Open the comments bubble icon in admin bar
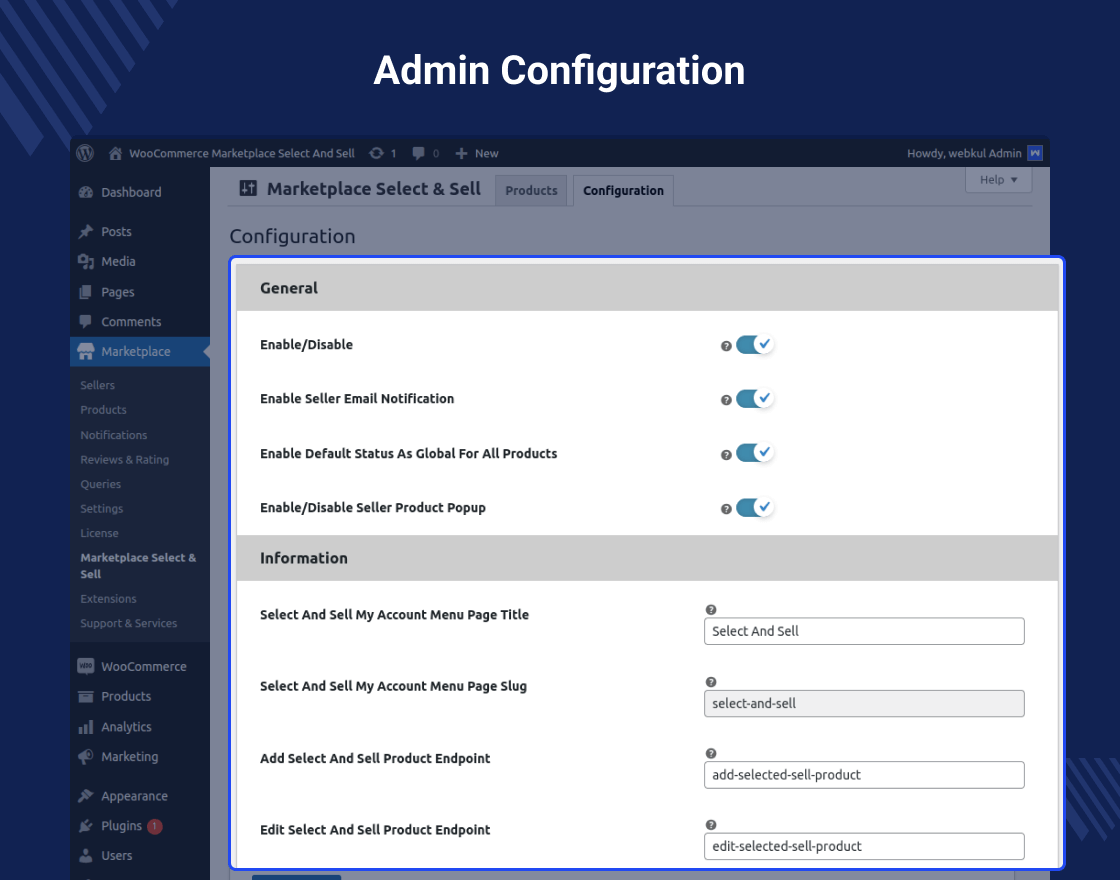Screen dimensions: 1120x880 point(419,153)
